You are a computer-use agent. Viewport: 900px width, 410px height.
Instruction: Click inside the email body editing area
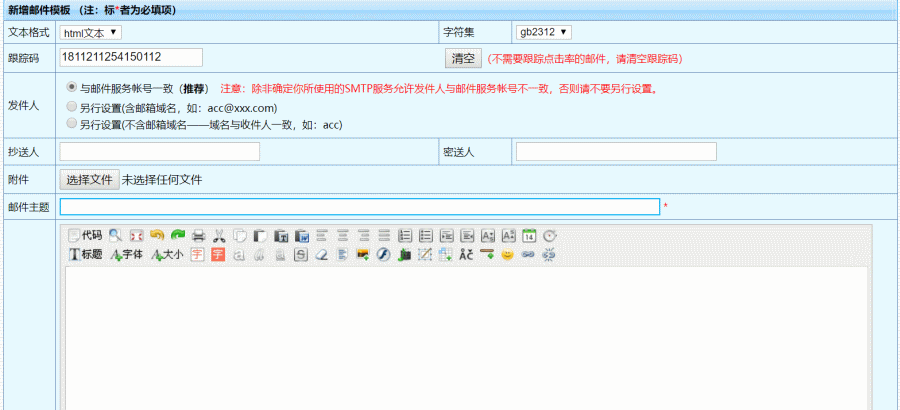[x=466, y=338]
